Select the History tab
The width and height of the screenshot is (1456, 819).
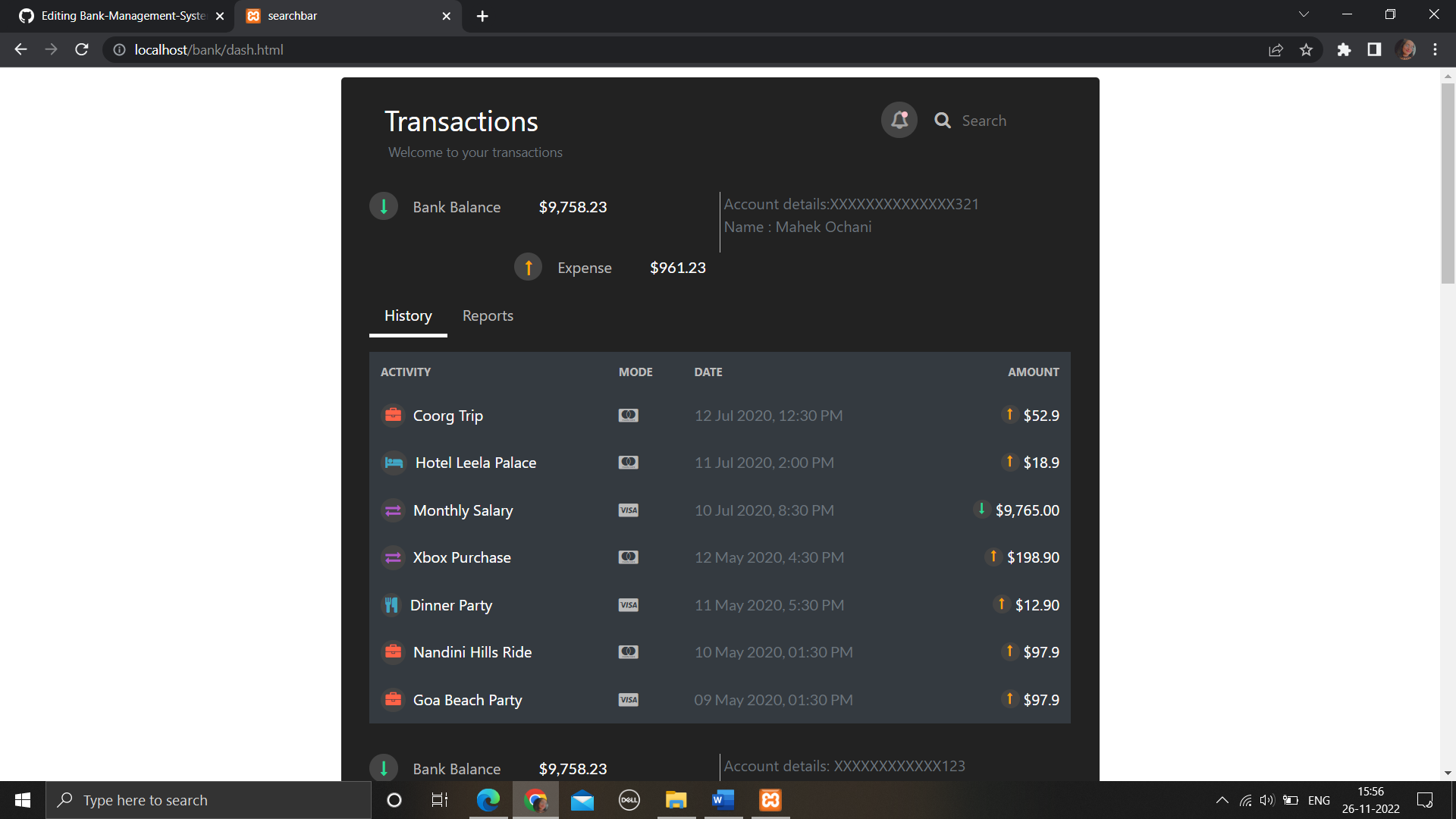pos(407,315)
